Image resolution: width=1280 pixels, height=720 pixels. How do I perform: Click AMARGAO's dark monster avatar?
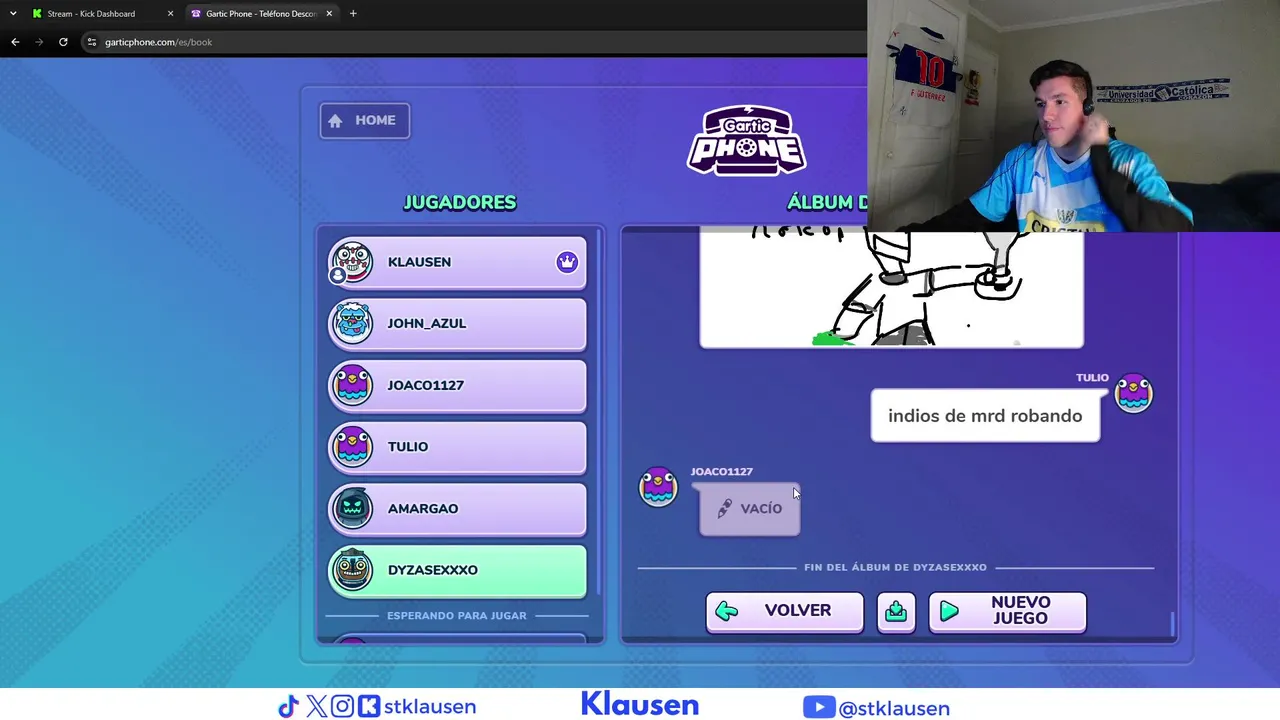click(351, 508)
